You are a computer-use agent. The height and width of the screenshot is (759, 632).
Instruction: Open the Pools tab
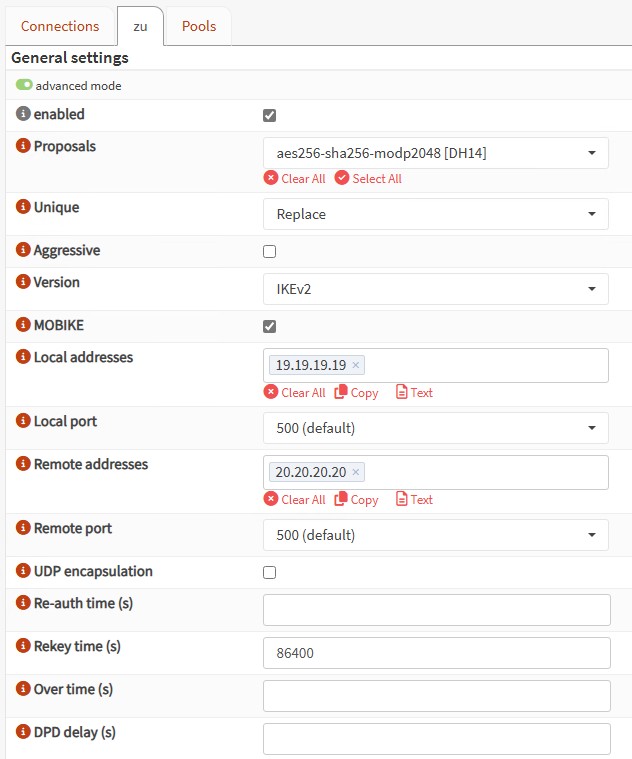coord(199,26)
